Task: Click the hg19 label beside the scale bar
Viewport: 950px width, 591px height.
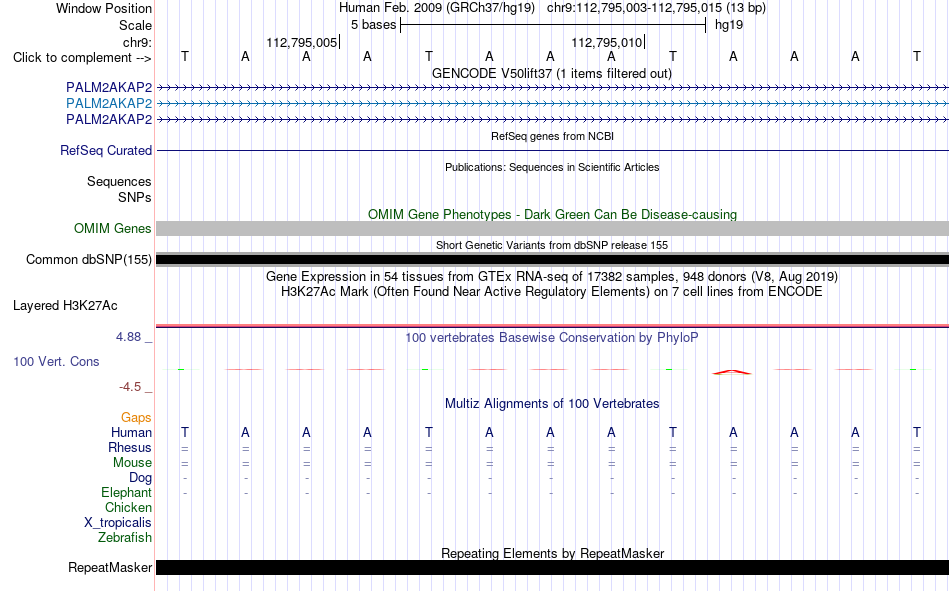Action: click(729, 25)
